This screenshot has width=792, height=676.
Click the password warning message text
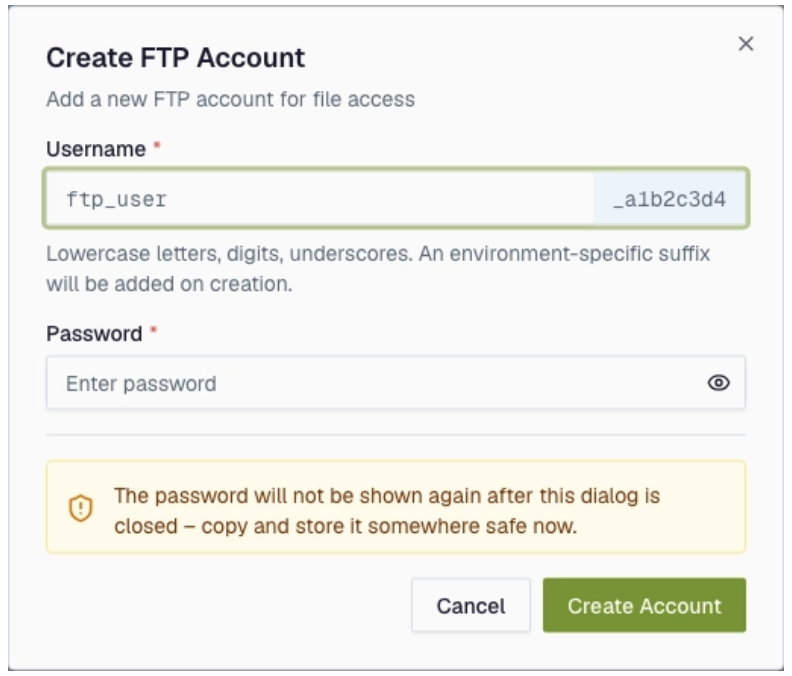pyautogui.click(x=387, y=511)
